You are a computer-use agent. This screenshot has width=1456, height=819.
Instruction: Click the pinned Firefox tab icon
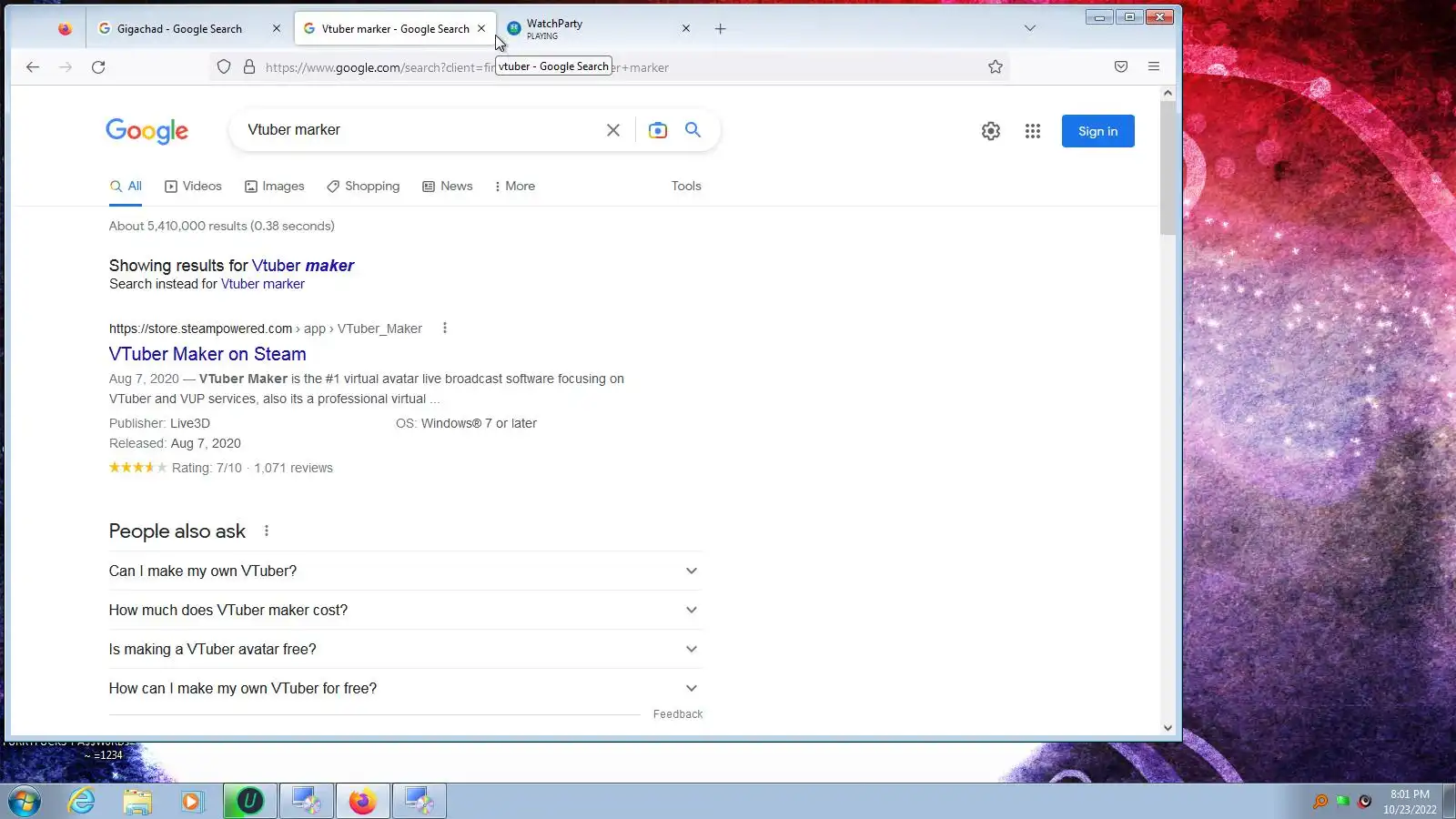[65, 28]
